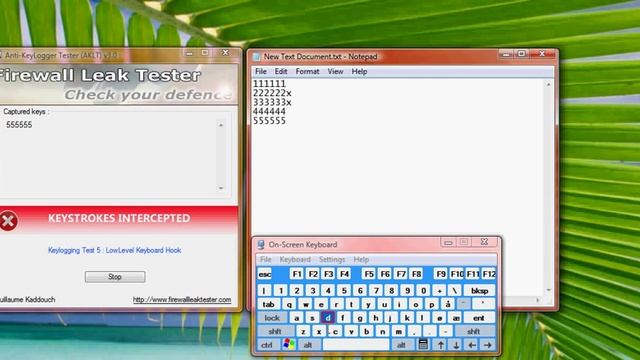
Task: Tap the m key on On-Screen Keyboard
Action: pyautogui.click(x=398, y=331)
